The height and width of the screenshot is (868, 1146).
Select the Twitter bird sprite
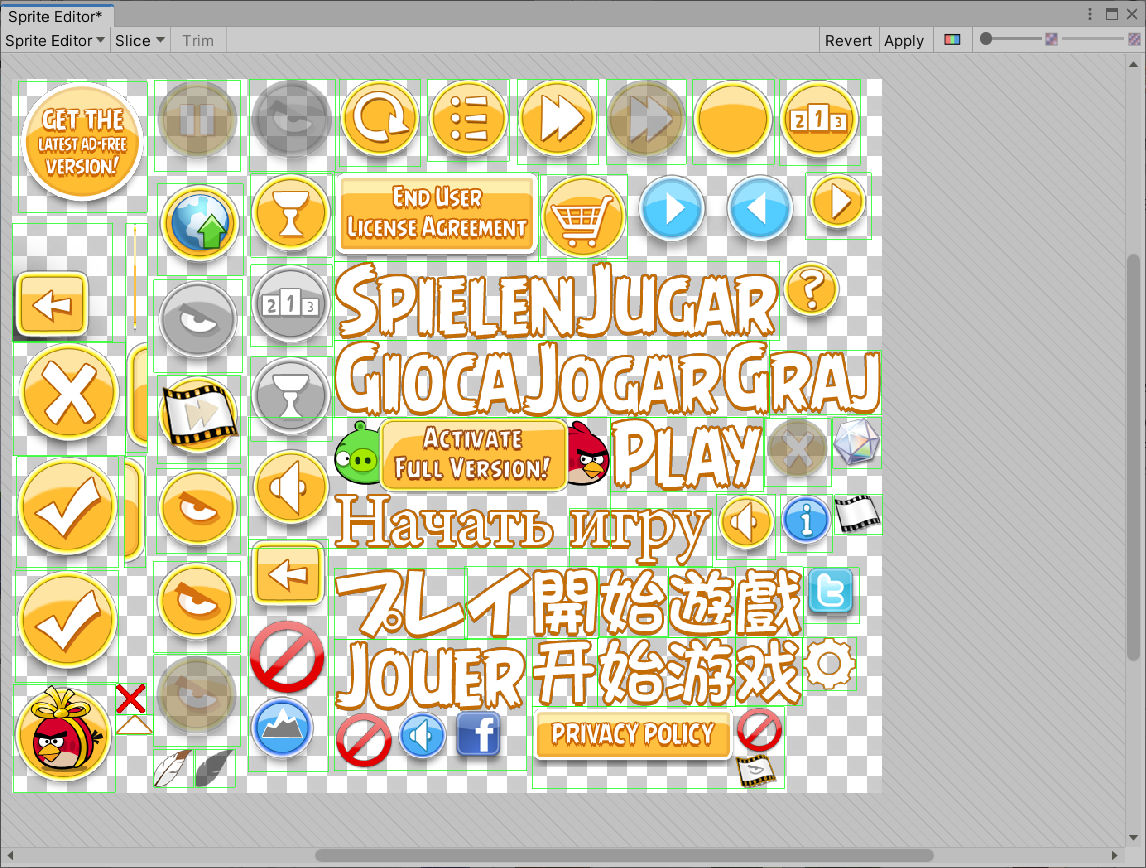tap(832, 590)
